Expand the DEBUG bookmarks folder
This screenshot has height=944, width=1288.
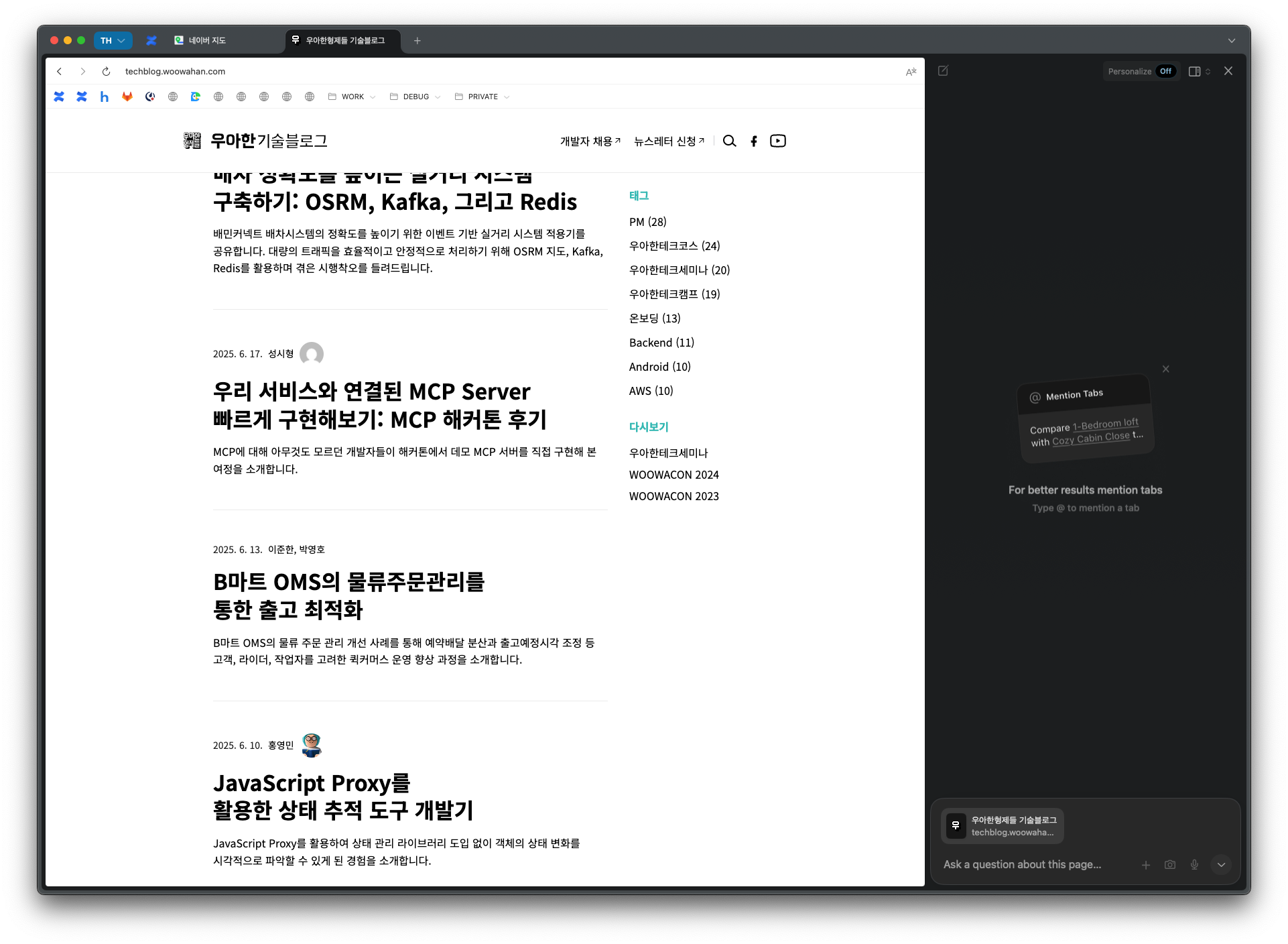(415, 97)
